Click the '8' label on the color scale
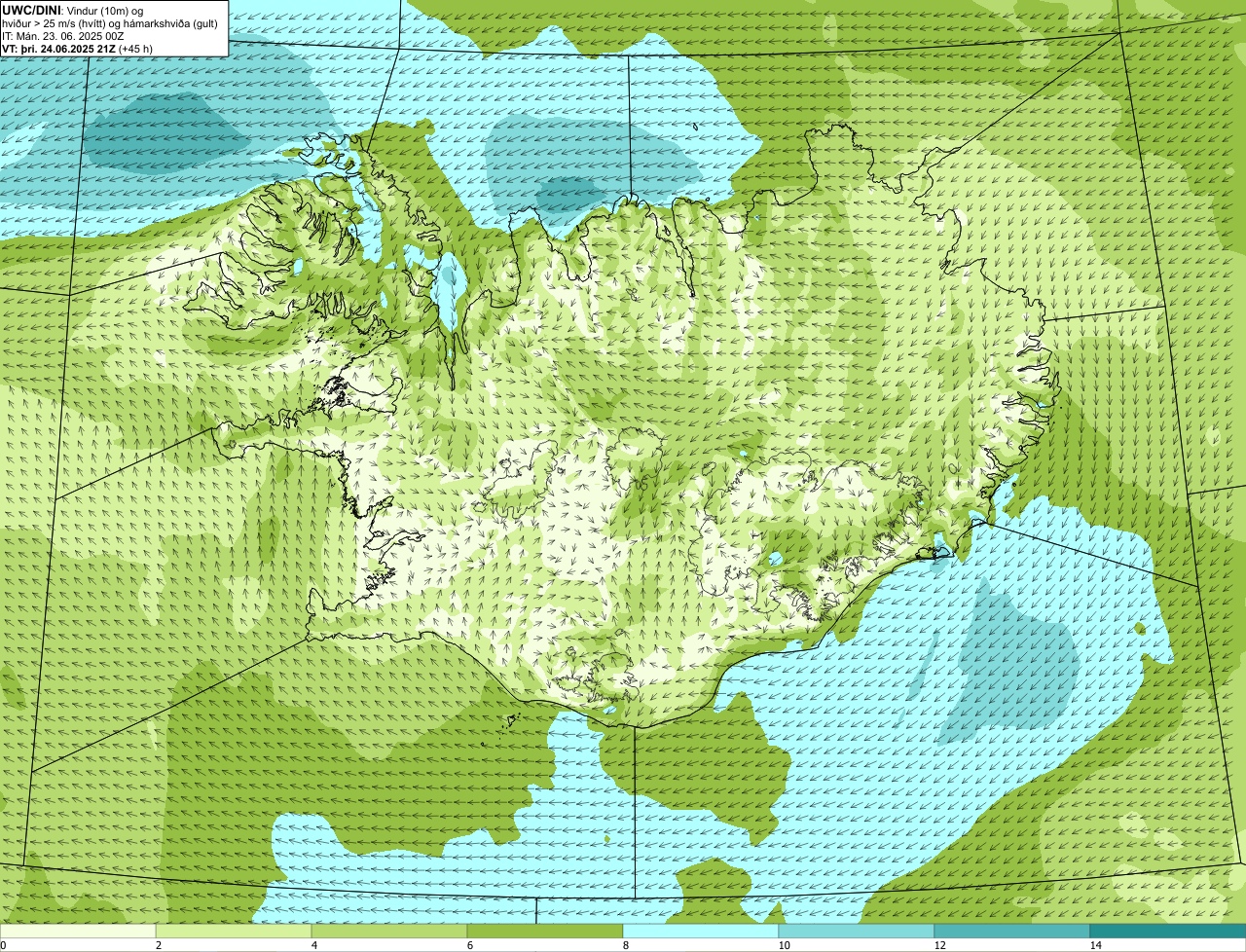1246x952 pixels. coord(625,945)
